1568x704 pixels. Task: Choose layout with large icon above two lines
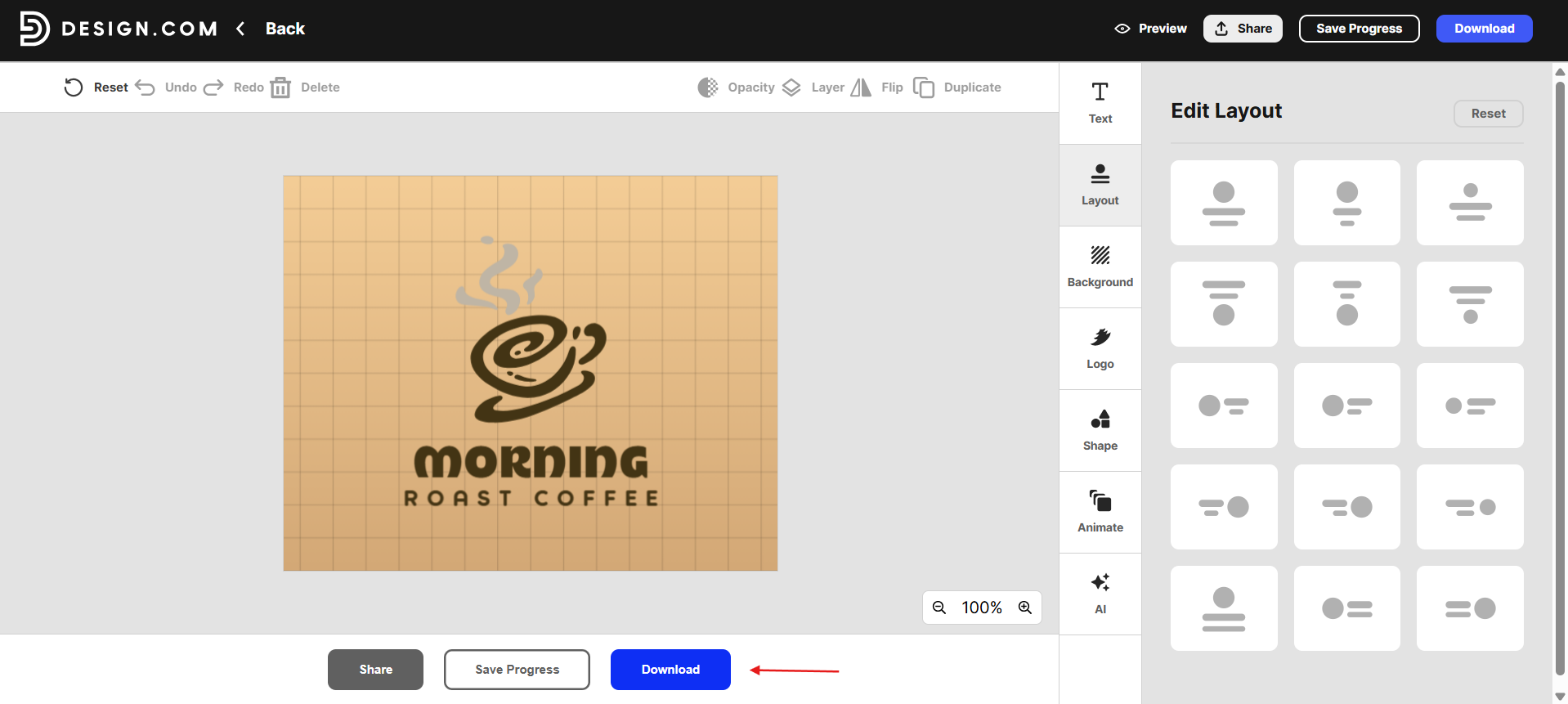coord(1224,203)
